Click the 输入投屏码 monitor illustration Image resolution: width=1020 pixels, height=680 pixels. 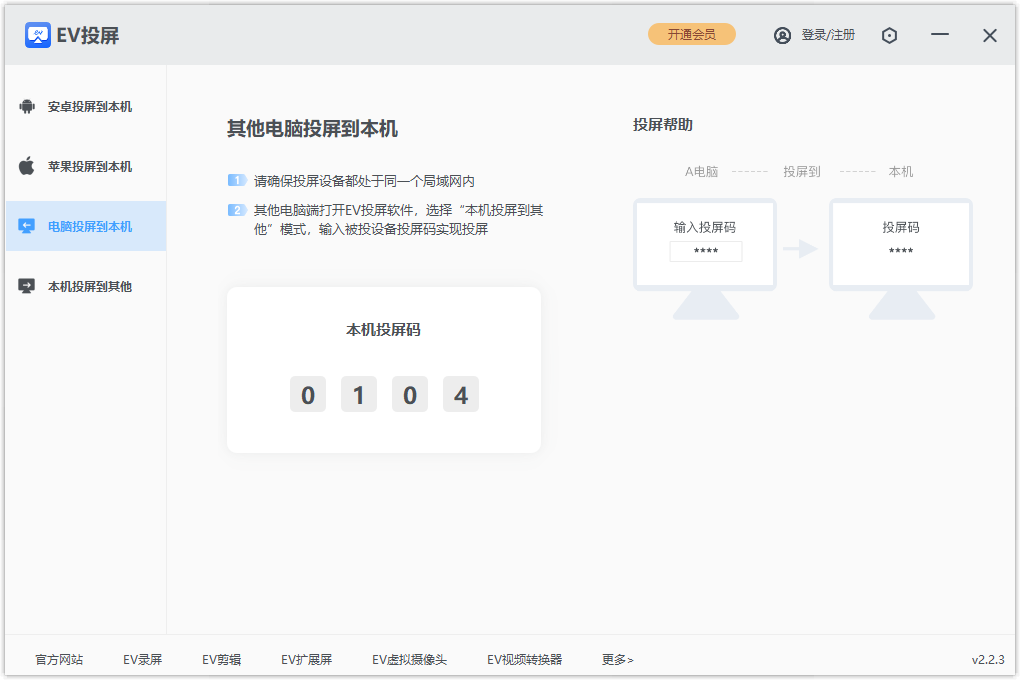tap(705, 259)
